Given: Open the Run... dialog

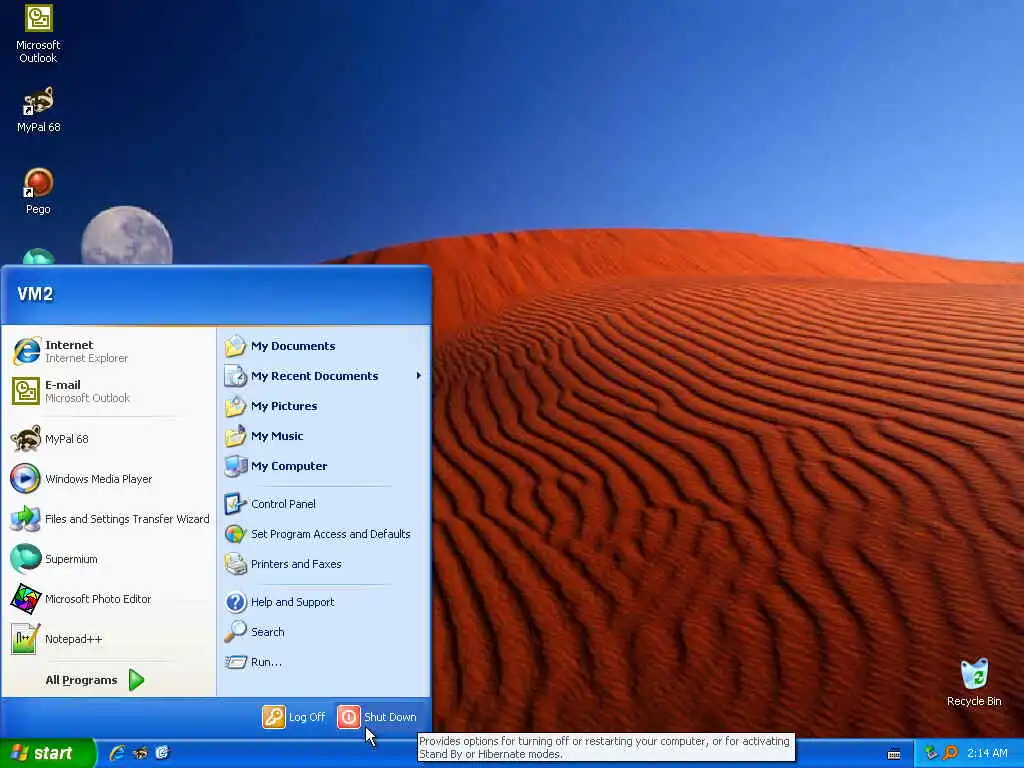Looking at the screenshot, I should 324,662.
